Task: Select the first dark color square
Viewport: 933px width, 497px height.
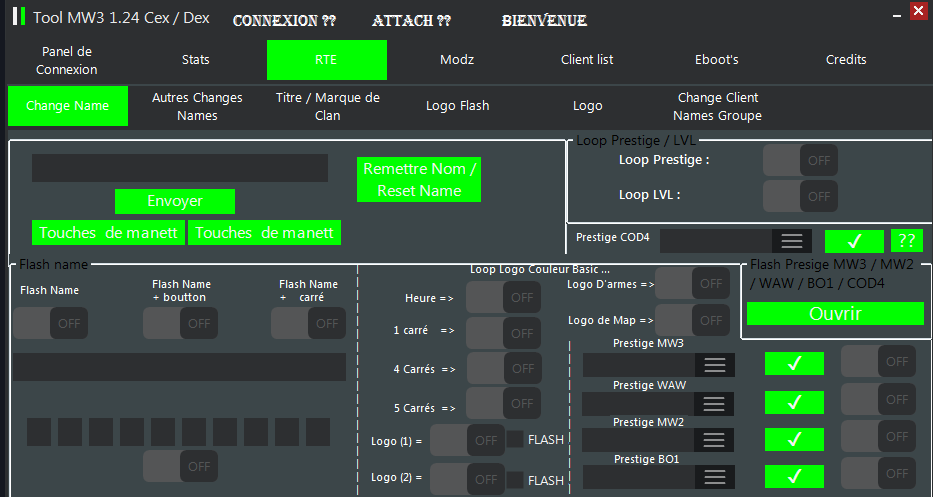Action: [x=39, y=432]
